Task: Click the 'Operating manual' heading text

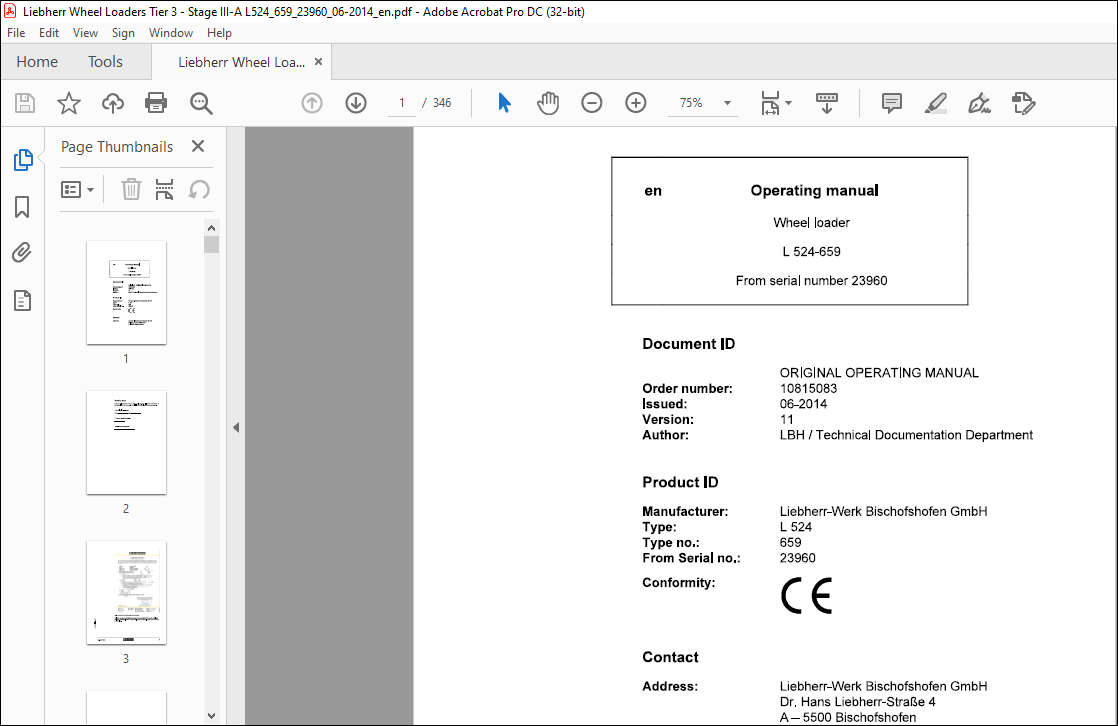Action: (814, 190)
